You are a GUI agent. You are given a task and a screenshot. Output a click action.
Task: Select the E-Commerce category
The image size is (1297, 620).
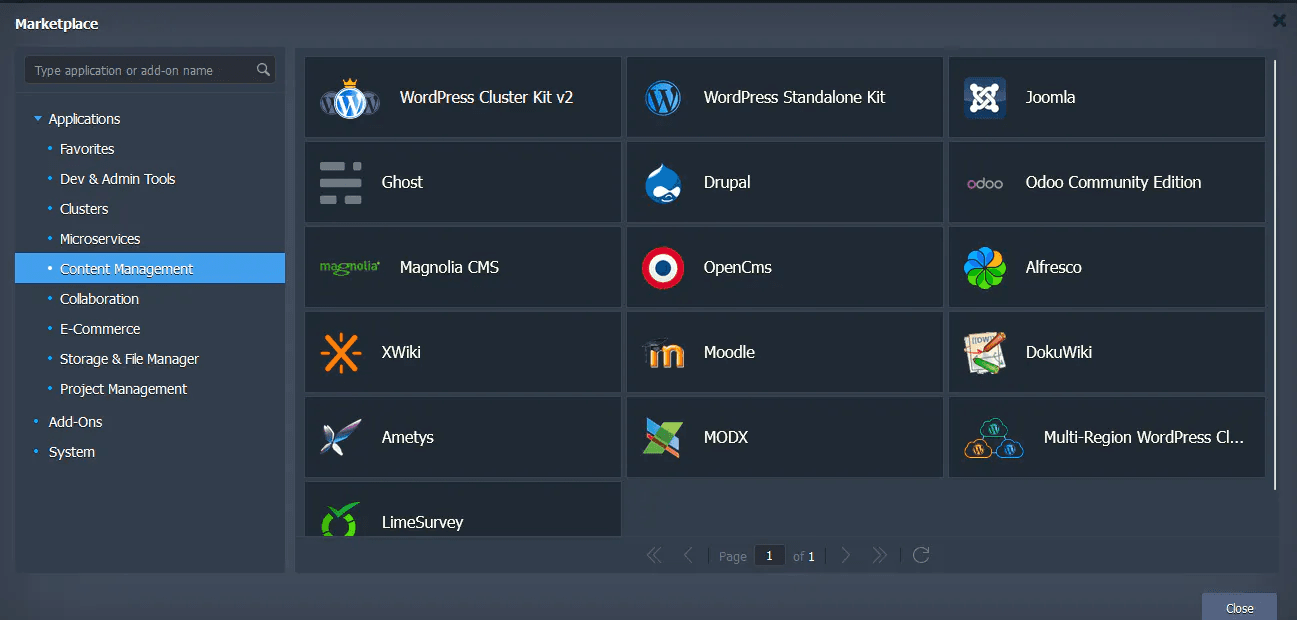click(x=99, y=328)
